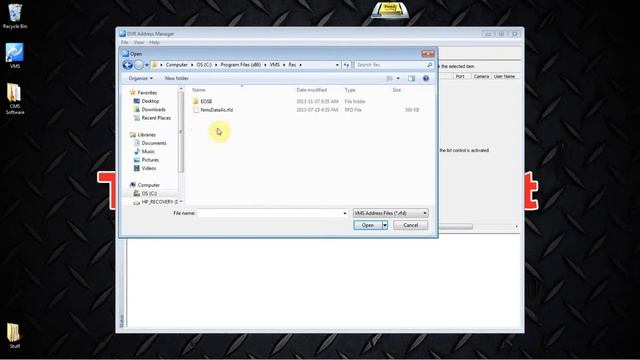Viewport: 640px width, 360px height.
Task: Open the view options dropdown arrow
Action: tap(398, 78)
